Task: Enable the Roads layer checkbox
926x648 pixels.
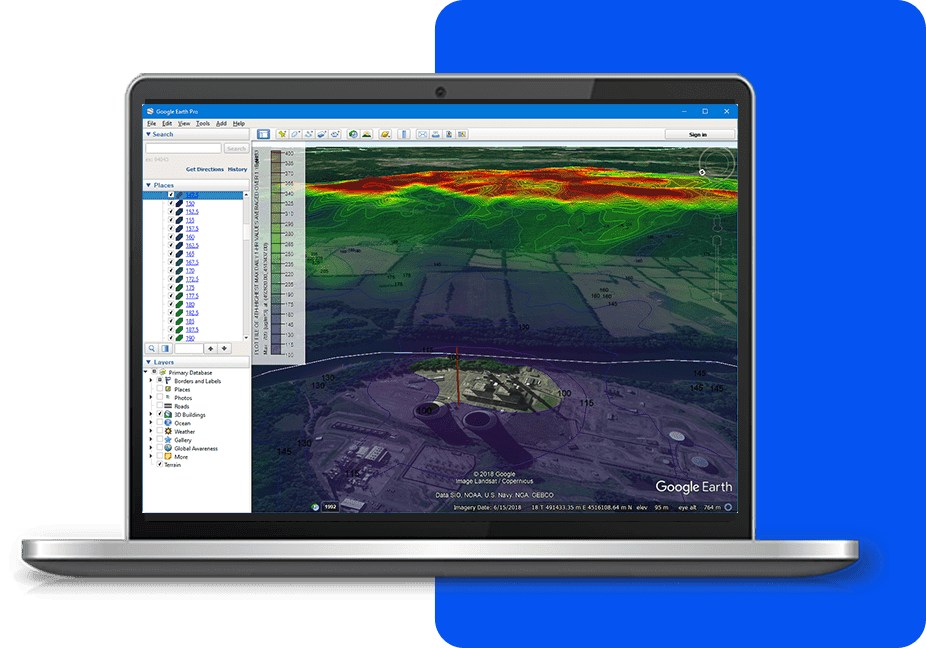Action: (x=159, y=406)
